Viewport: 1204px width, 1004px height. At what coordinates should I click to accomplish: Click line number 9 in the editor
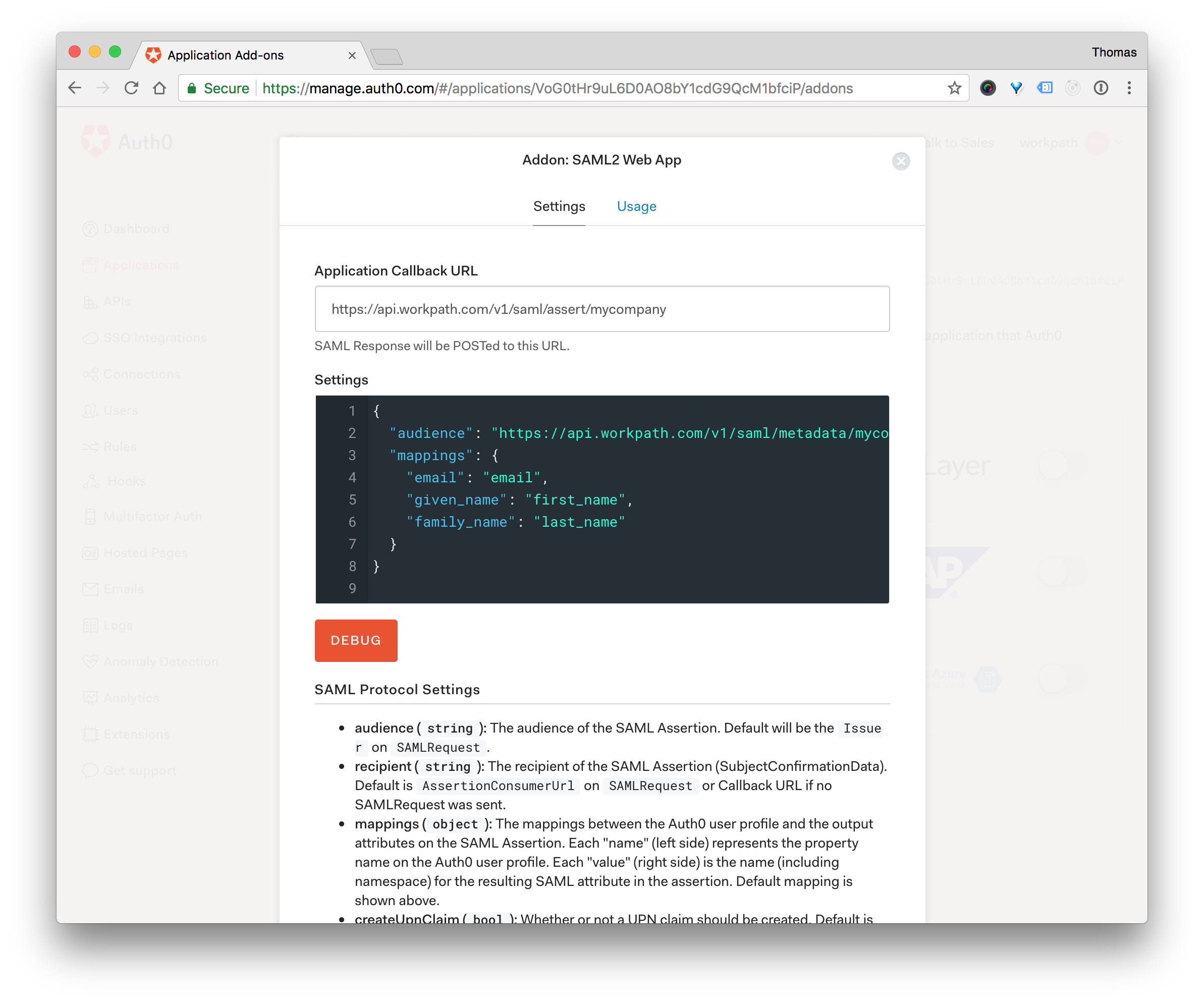[x=352, y=588]
